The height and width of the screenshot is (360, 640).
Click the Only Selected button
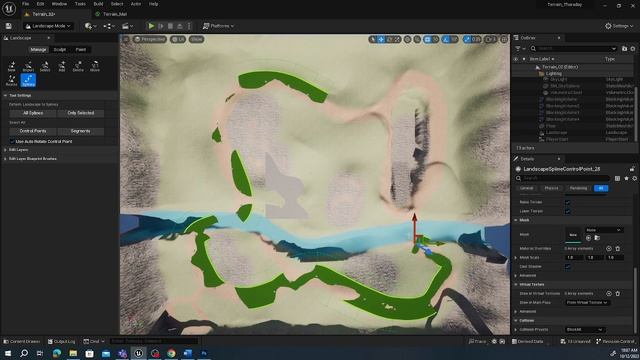tap(80, 113)
